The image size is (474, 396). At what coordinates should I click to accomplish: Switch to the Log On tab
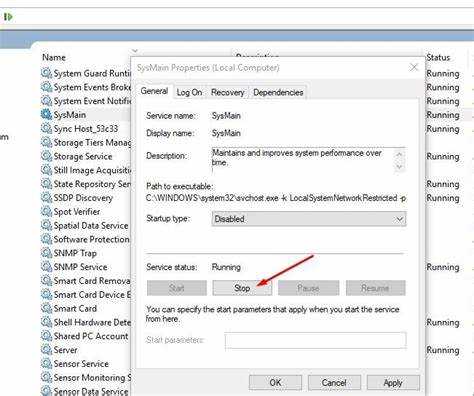tap(189, 92)
